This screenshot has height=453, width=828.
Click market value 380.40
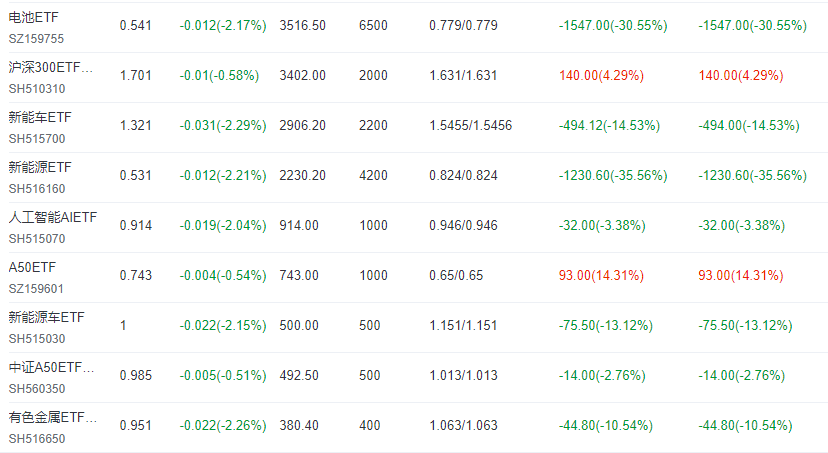[x=299, y=426]
